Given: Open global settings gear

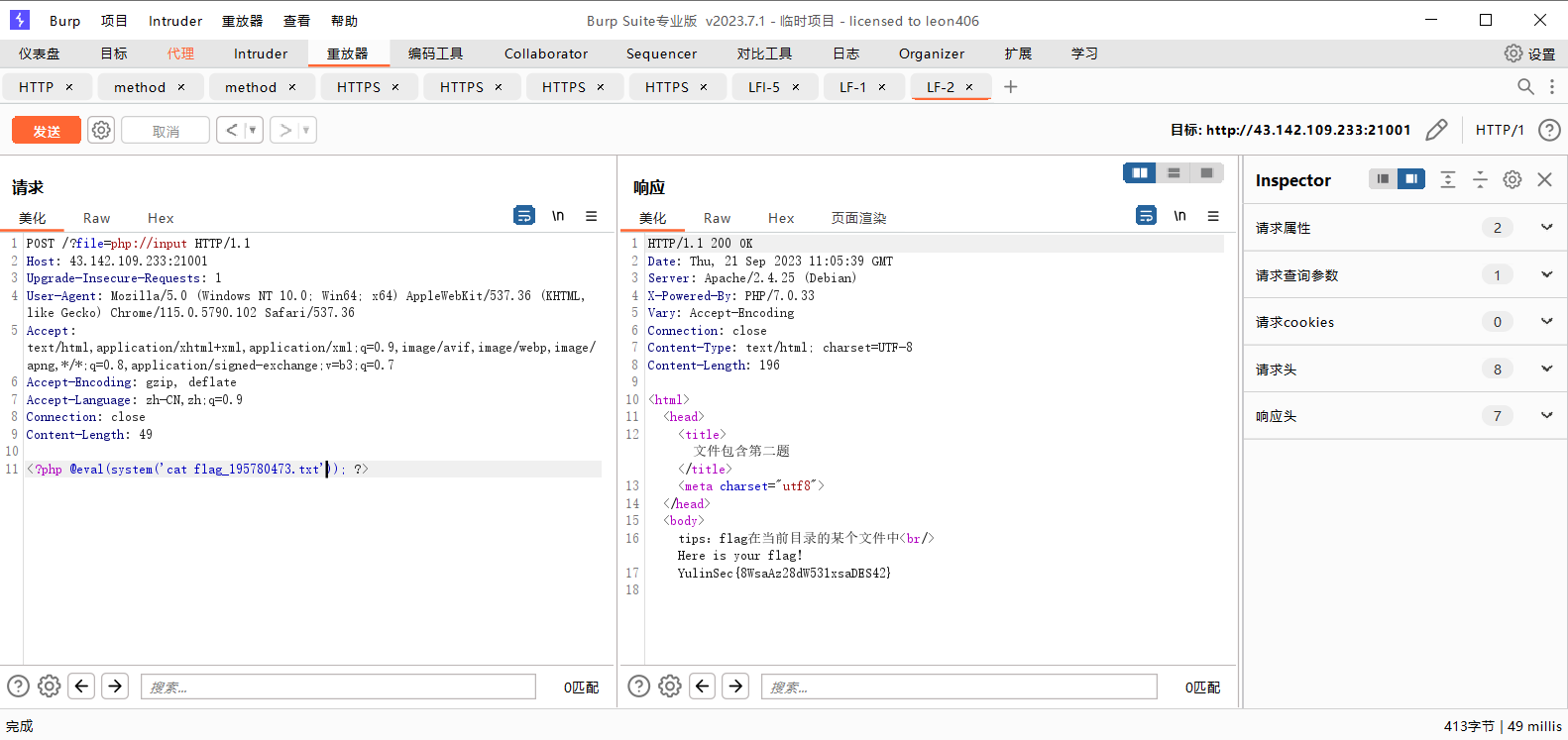Looking at the screenshot, I should pyautogui.click(x=1513, y=53).
